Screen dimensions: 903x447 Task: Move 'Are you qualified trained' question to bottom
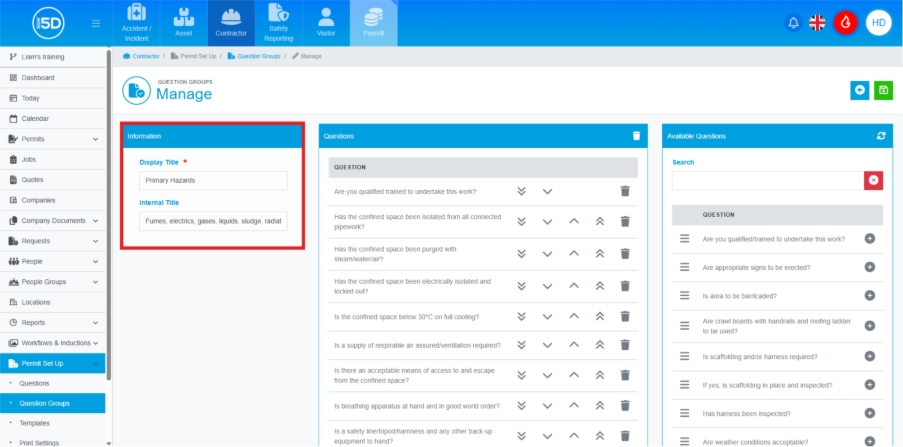pyautogui.click(x=521, y=191)
